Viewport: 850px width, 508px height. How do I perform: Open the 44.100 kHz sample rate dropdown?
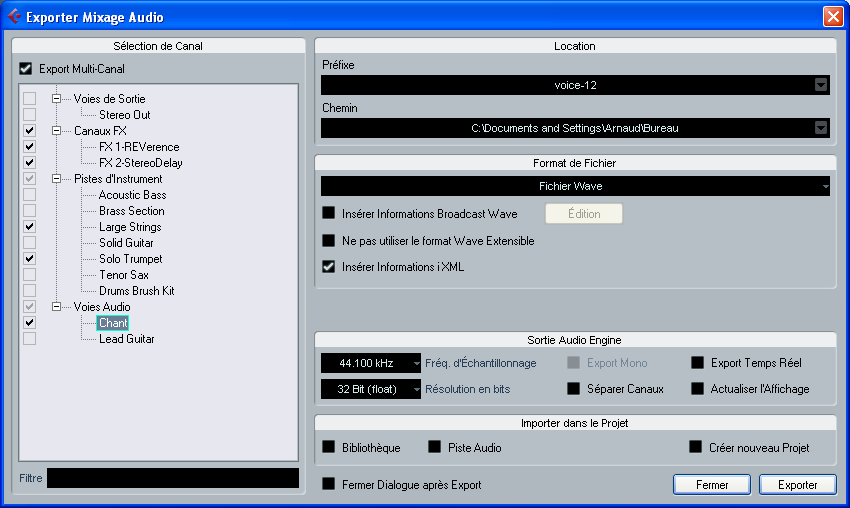[371, 363]
